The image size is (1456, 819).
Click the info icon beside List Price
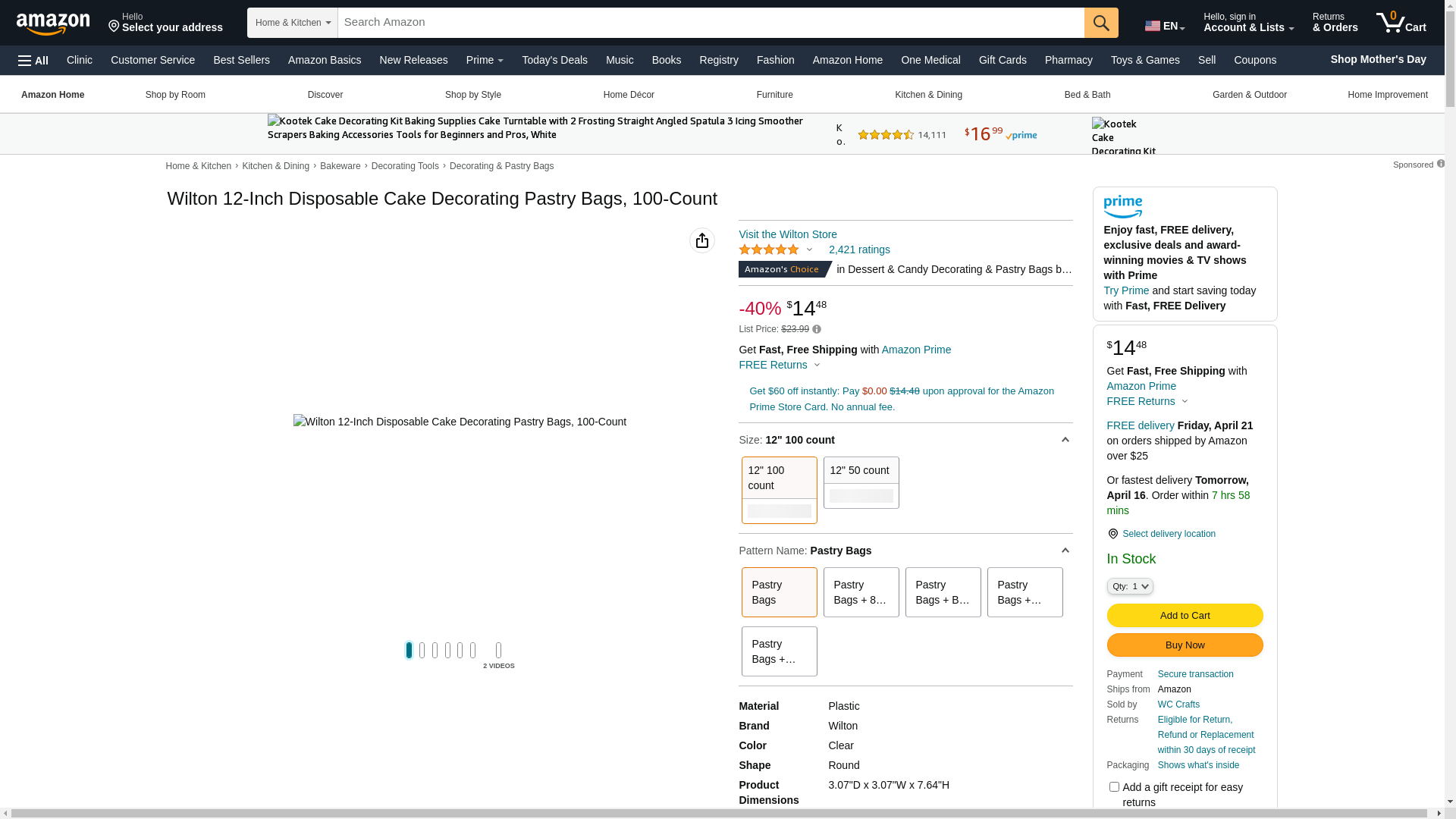(817, 329)
